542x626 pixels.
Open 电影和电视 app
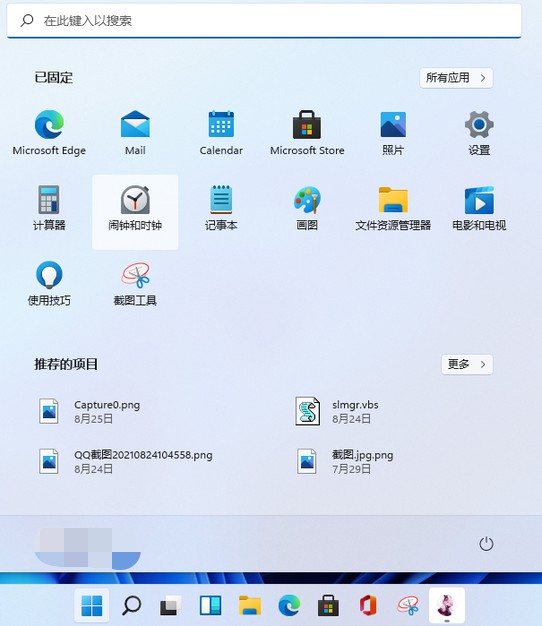click(479, 208)
